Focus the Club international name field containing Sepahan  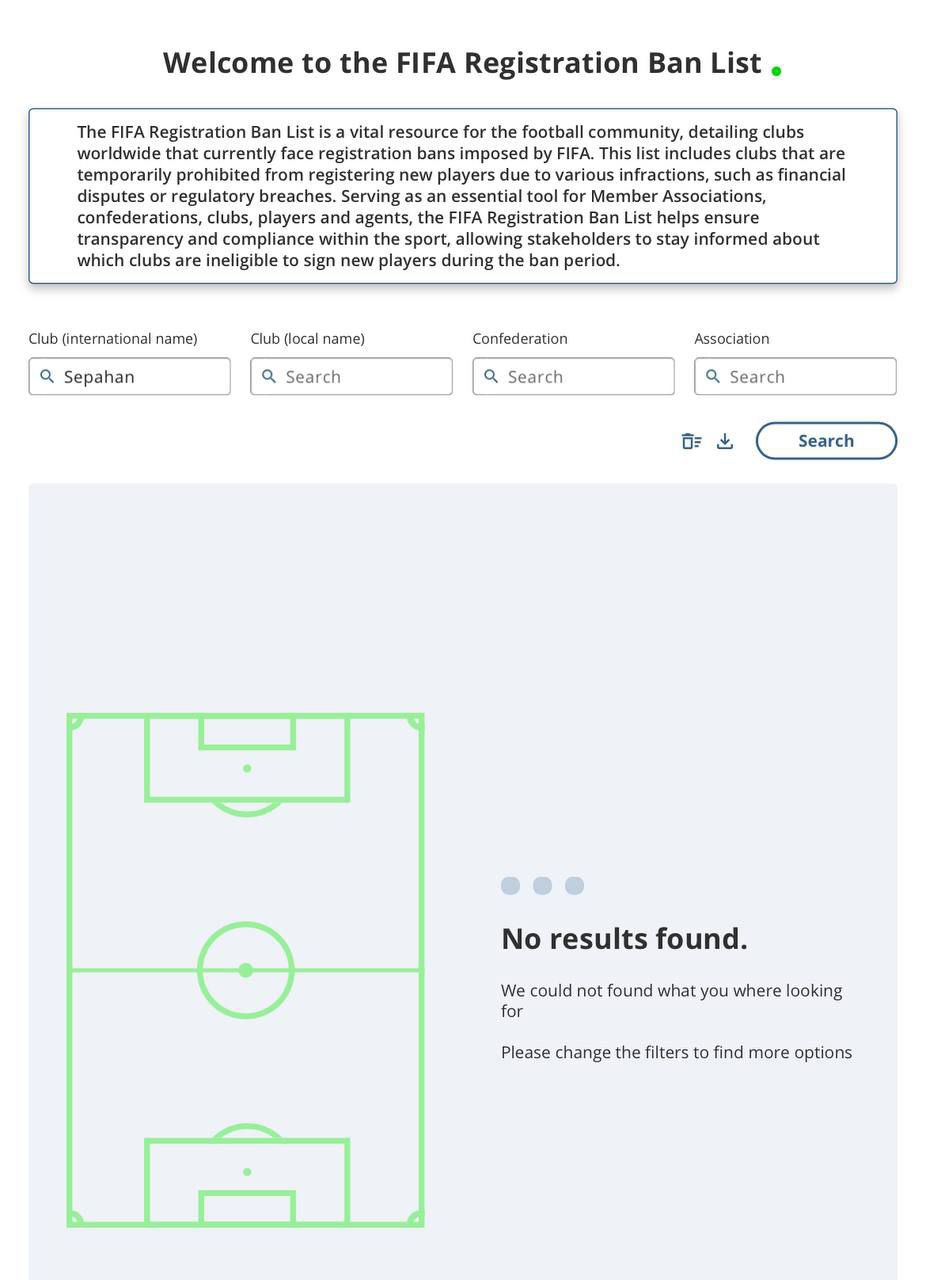coord(130,376)
